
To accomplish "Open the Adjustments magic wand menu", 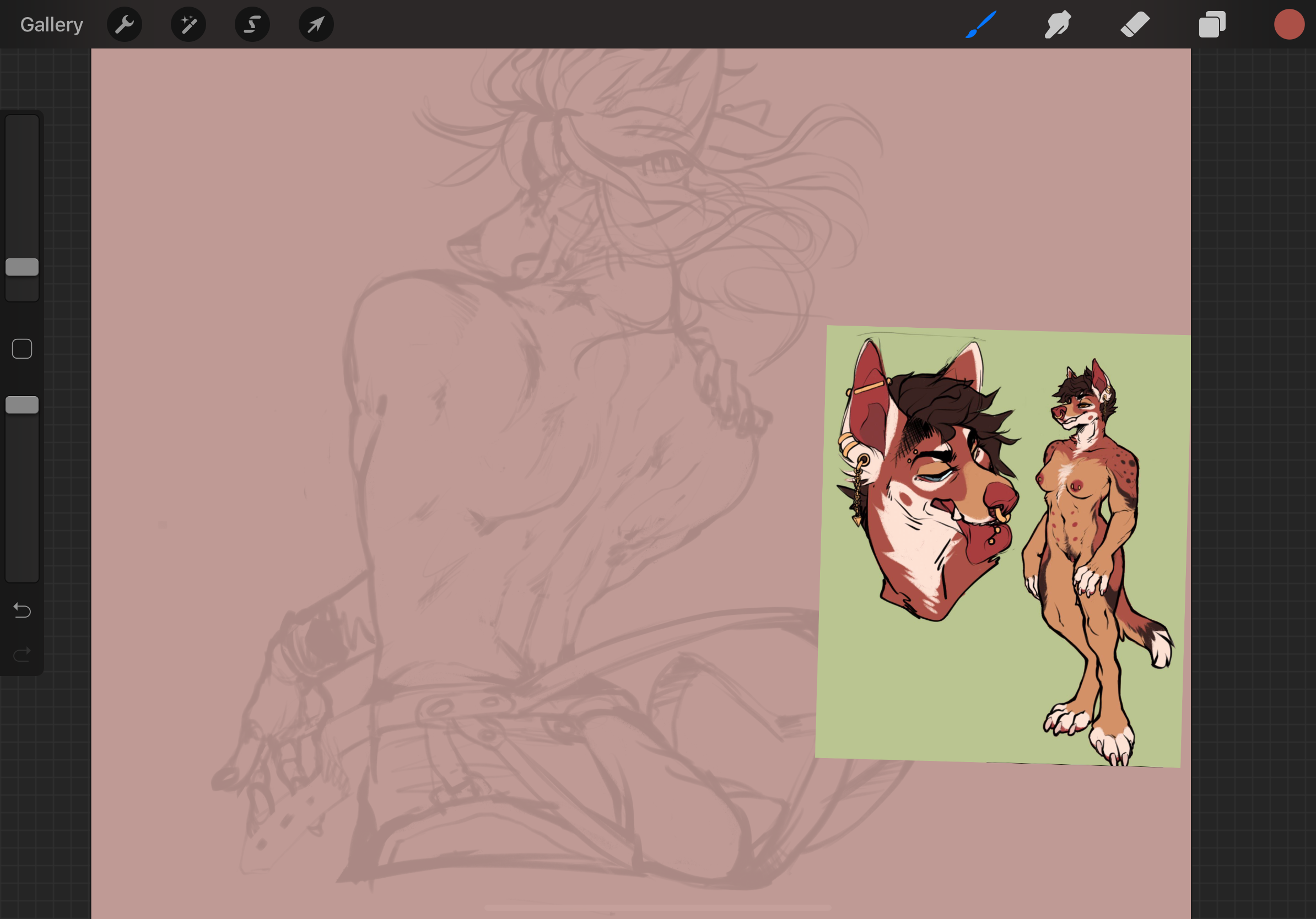I will click(x=188, y=25).
